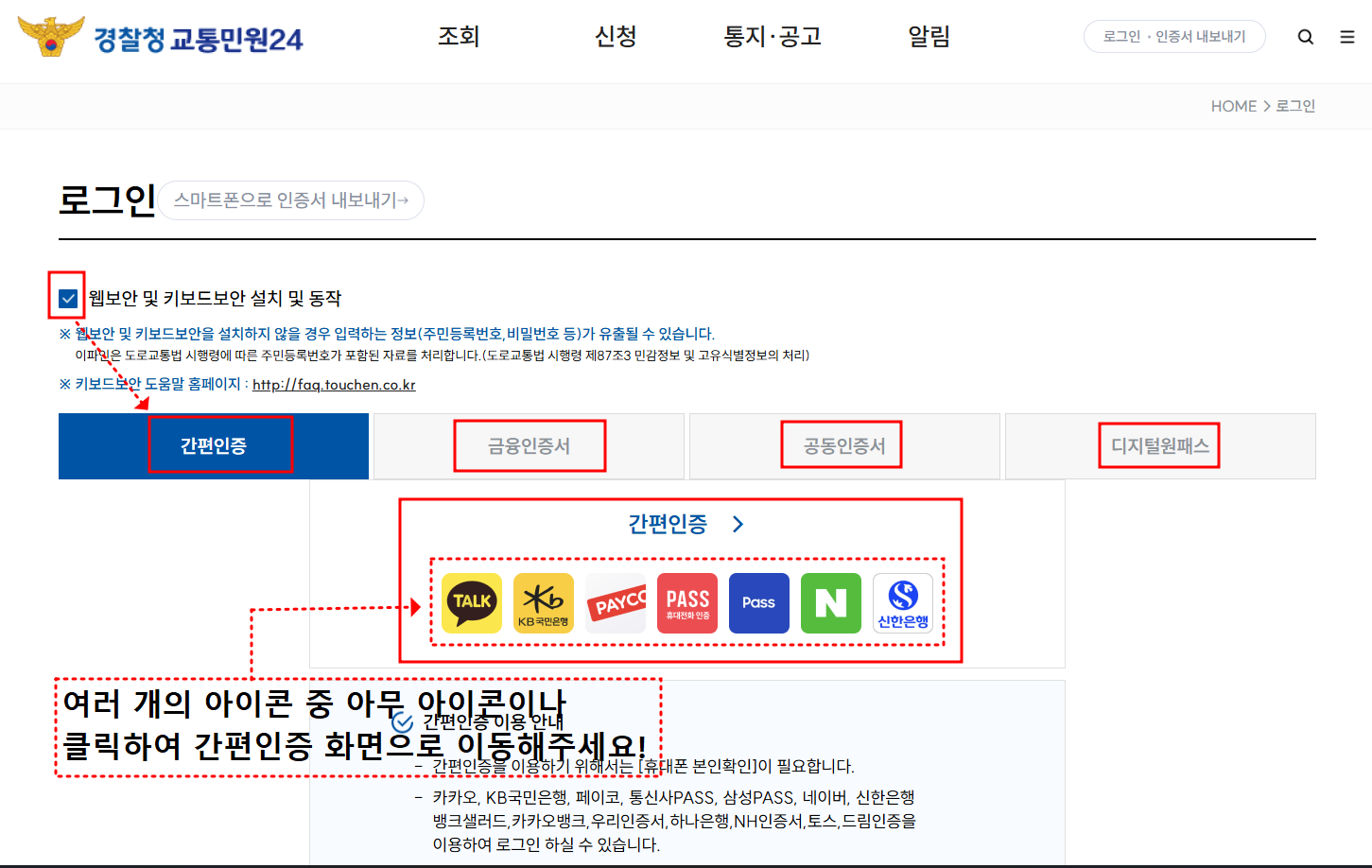Open the 알림 menu
Image resolution: width=1372 pixels, height=868 pixels.
pyautogui.click(x=929, y=37)
